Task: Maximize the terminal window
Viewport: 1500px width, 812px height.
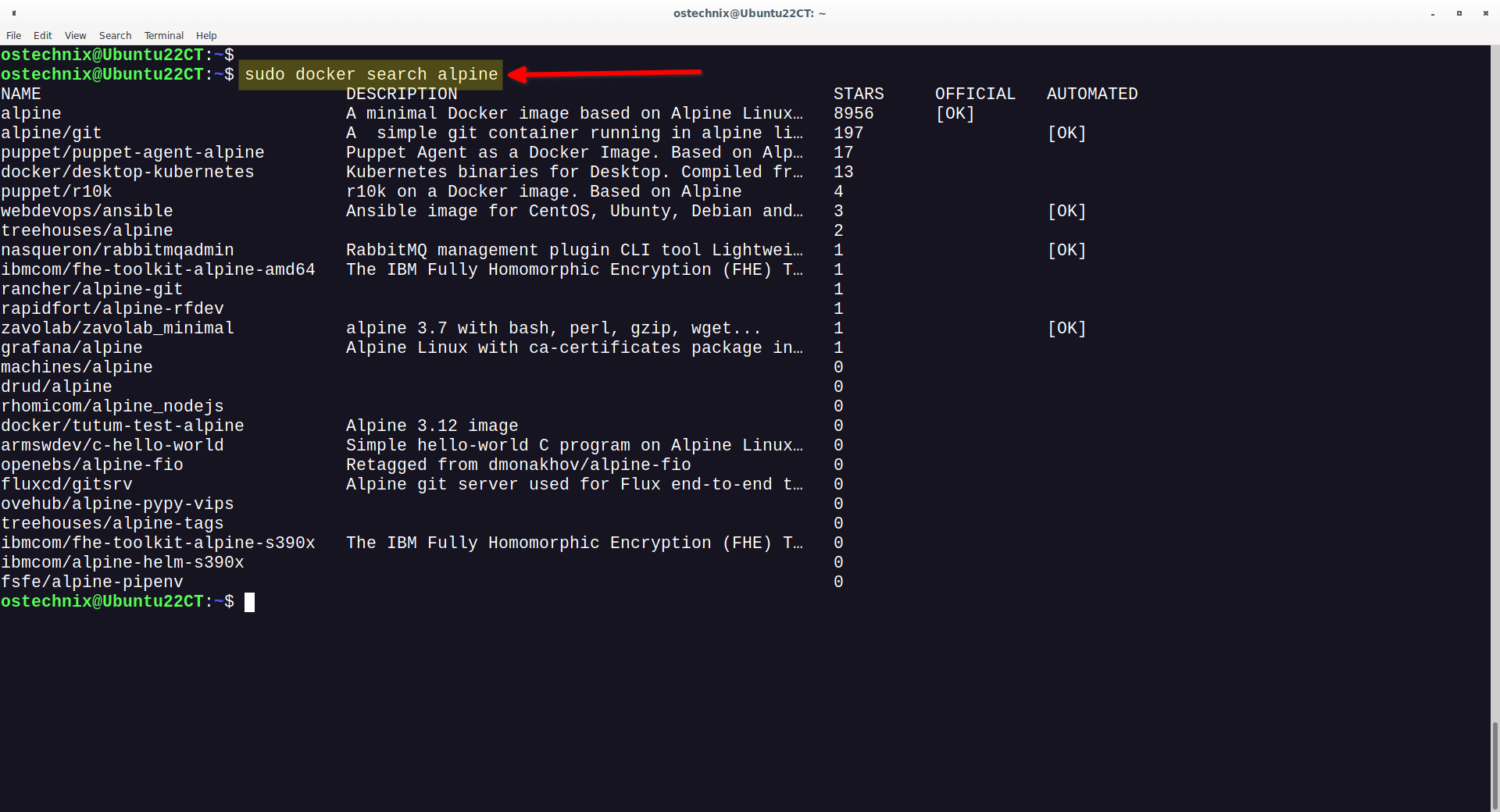Action: (1459, 13)
